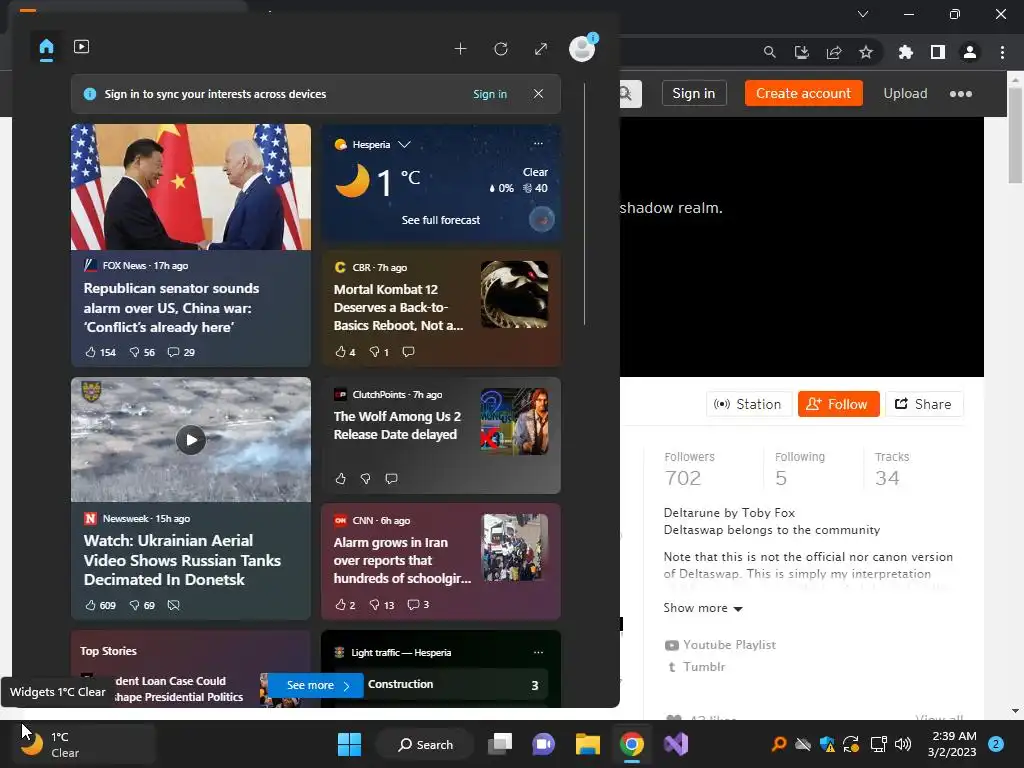This screenshot has width=1024, height=768.
Task: Play the Ukrainian aerial video
Action: point(191,440)
